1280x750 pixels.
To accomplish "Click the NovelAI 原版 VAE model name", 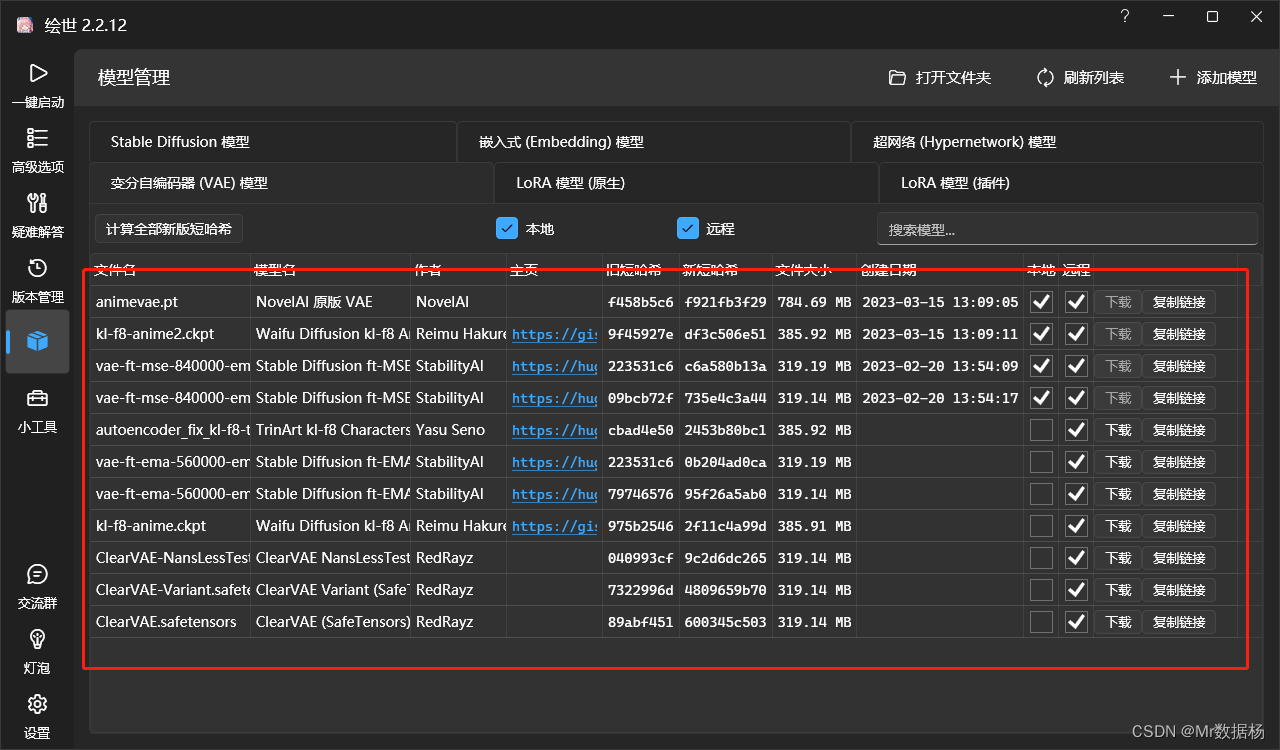I will (x=314, y=302).
